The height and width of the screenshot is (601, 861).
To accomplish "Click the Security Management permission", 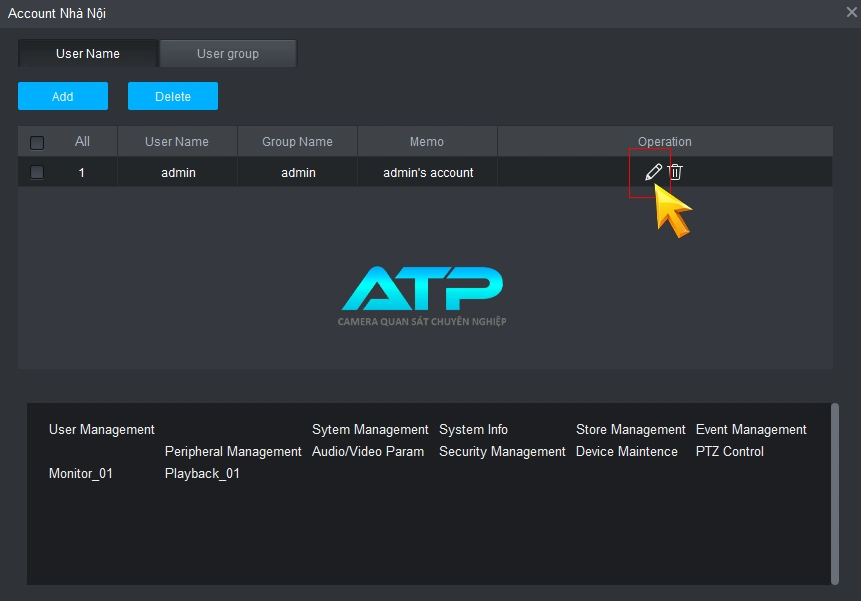I will (x=502, y=451).
